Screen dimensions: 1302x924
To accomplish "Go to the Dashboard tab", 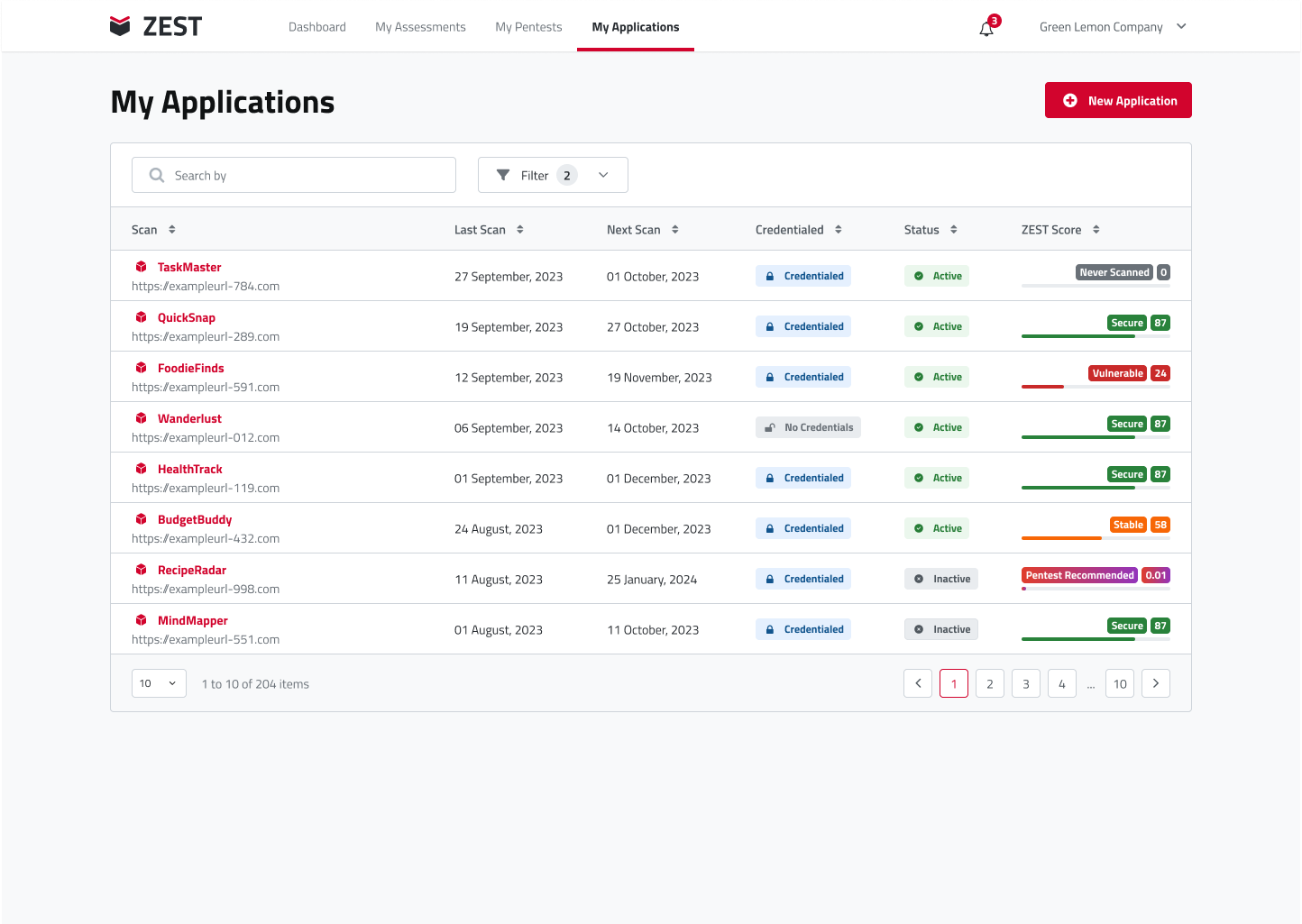I will pos(316,27).
